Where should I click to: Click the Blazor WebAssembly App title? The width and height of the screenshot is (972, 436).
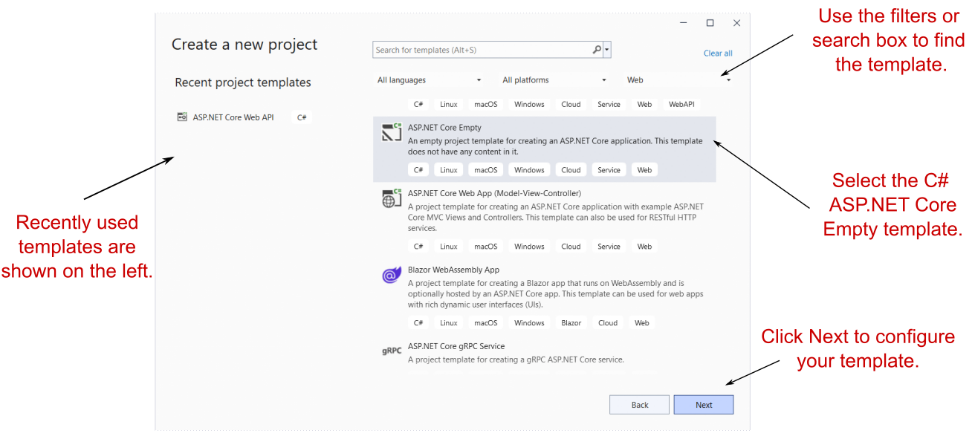[x=454, y=270]
